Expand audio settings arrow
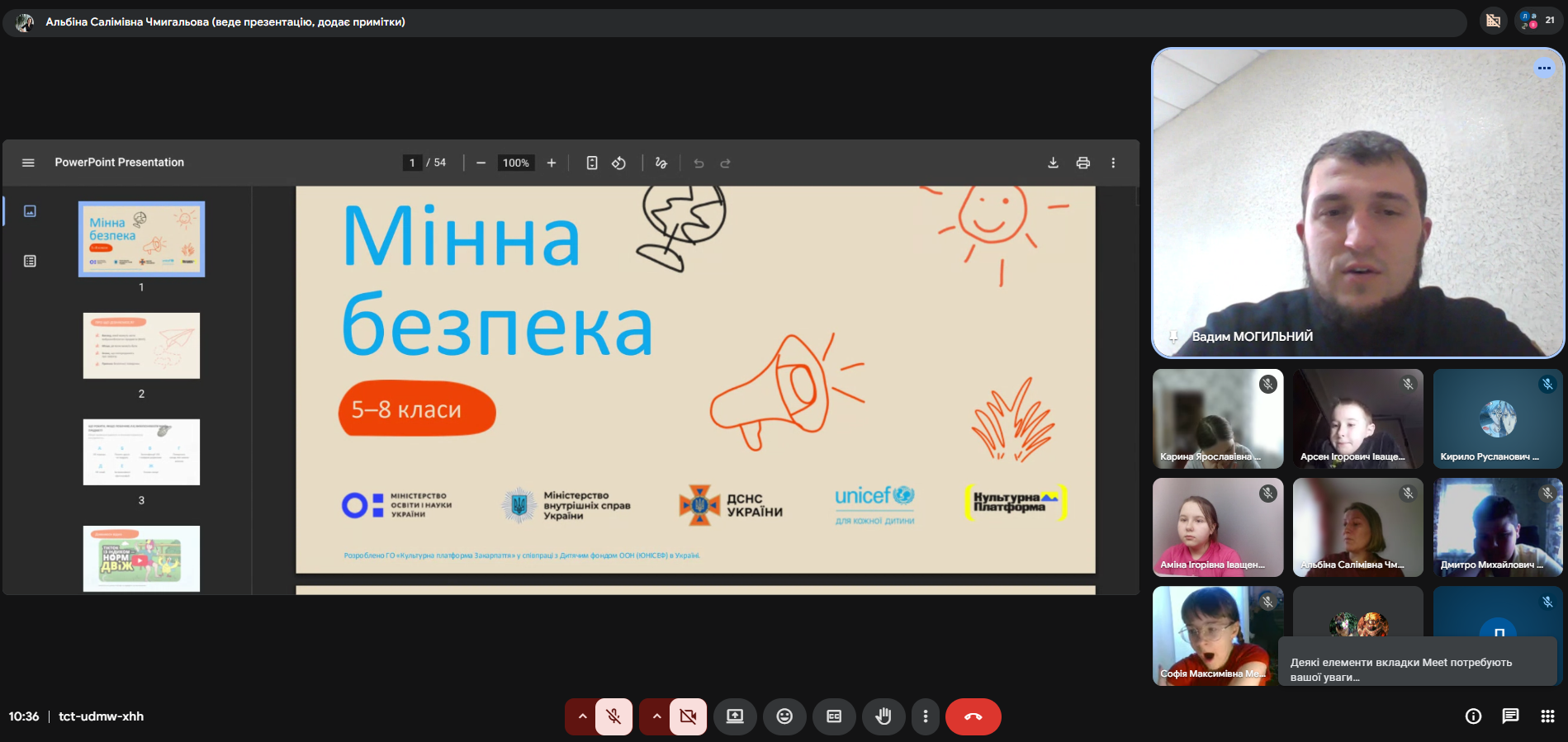This screenshot has width=1568, height=742. pos(581,716)
